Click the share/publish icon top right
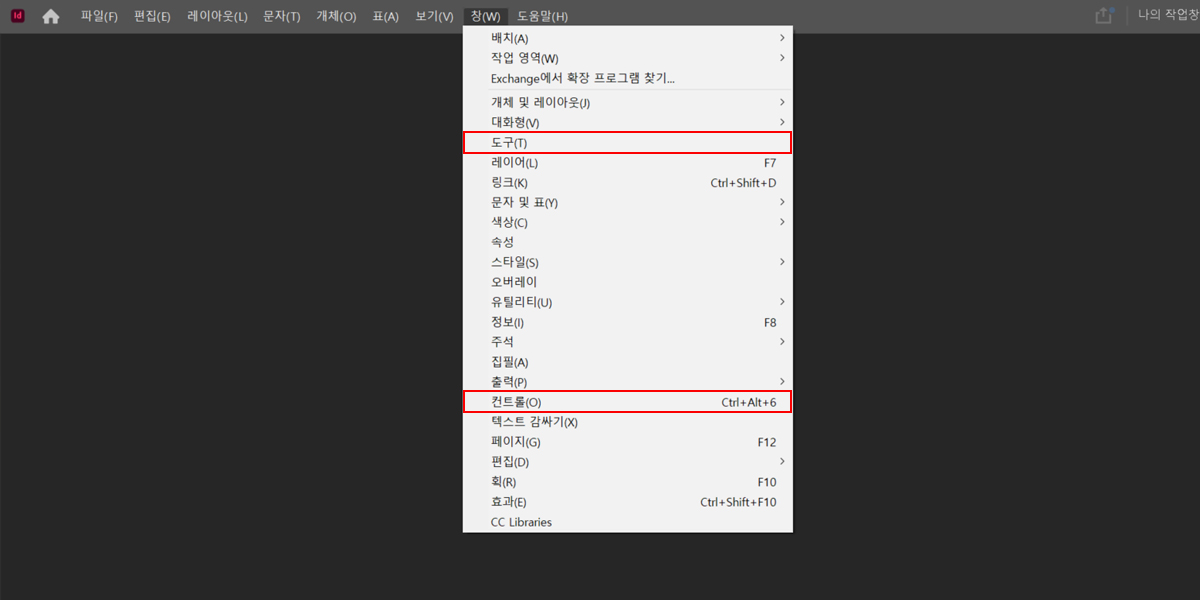The image size is (1200, 600). pyautogui.click(x=1103, y=16)
